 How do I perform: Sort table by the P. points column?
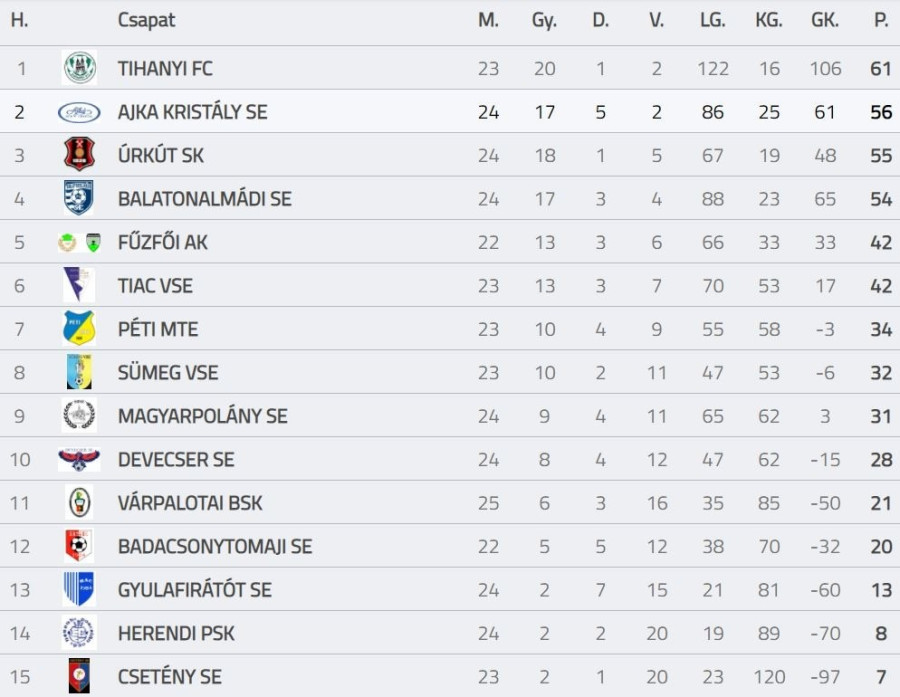tap(880, 21)
